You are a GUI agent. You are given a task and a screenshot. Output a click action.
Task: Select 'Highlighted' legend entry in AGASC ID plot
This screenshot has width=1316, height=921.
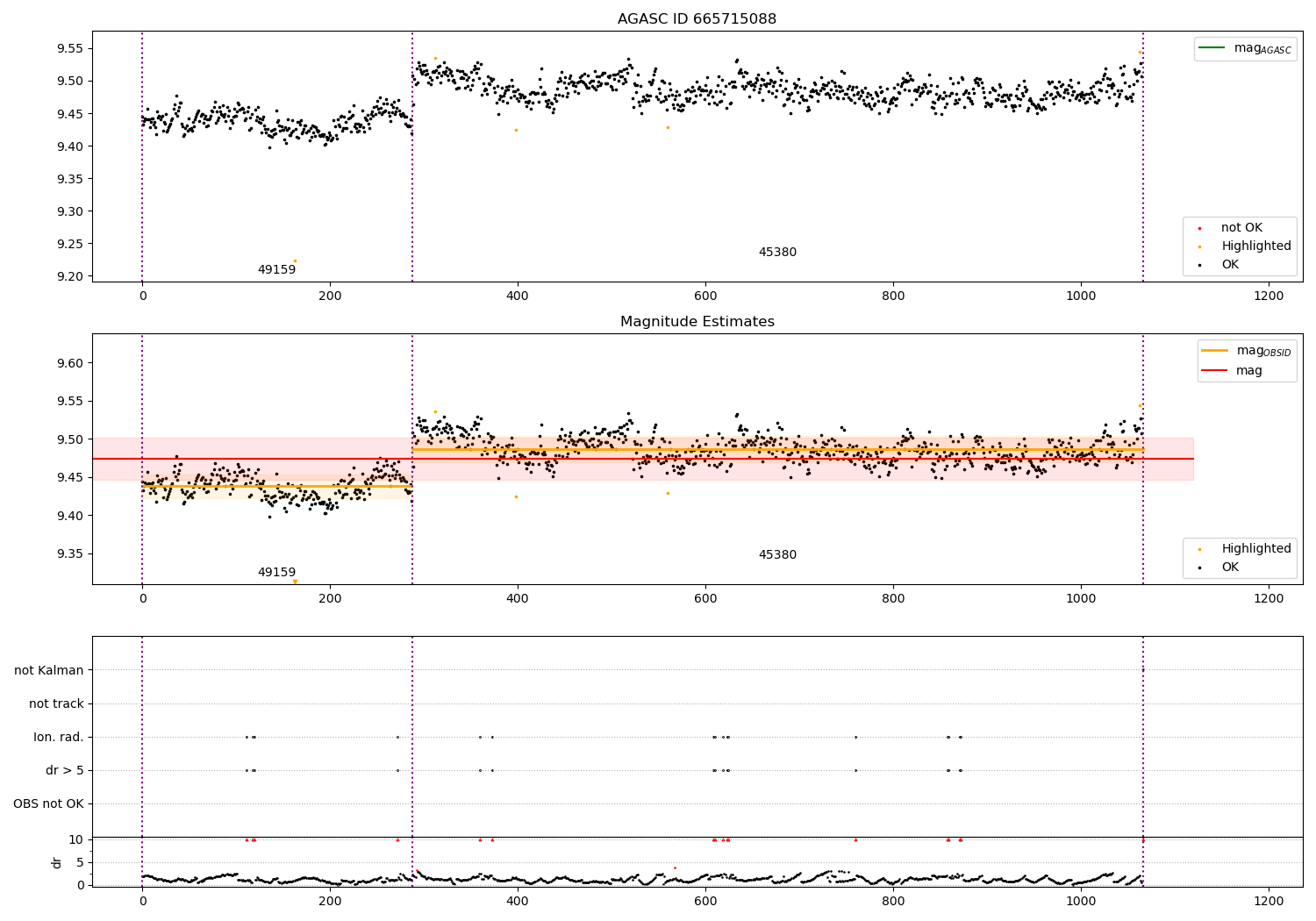[x=1256, y=246]
